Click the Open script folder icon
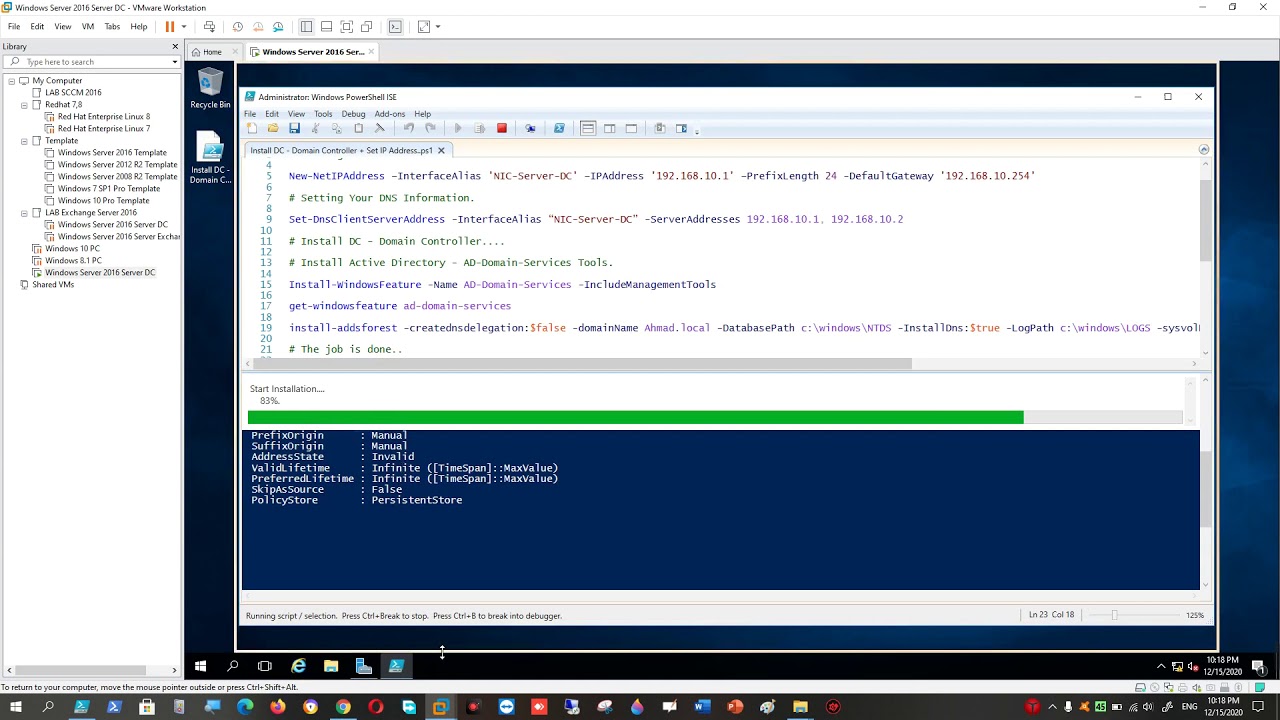Image resolution: width=1280 pixels, height=720 pixels. pyautogui.click(x=273, y=128)
